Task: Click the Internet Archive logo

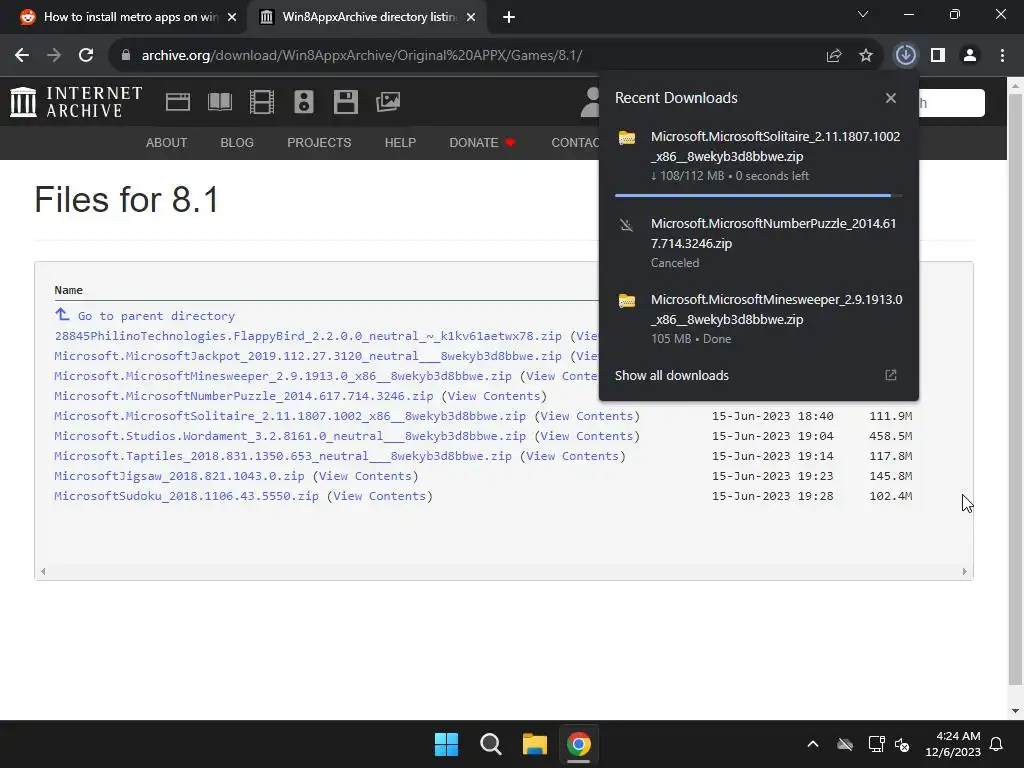Action: pos(76,102)
